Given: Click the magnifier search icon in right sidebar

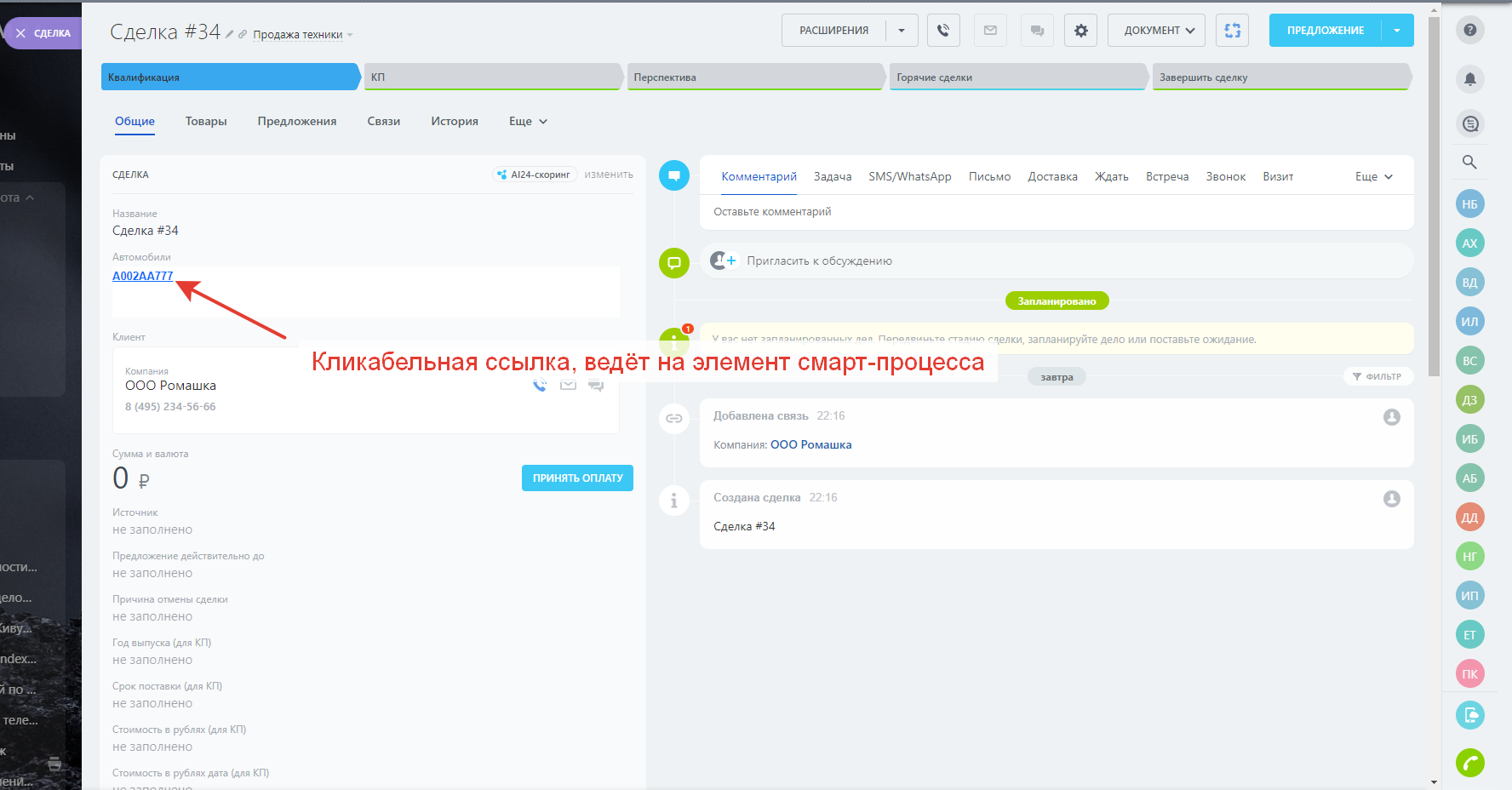Looking at the screenshot, I should click(x=1469, y=162).
